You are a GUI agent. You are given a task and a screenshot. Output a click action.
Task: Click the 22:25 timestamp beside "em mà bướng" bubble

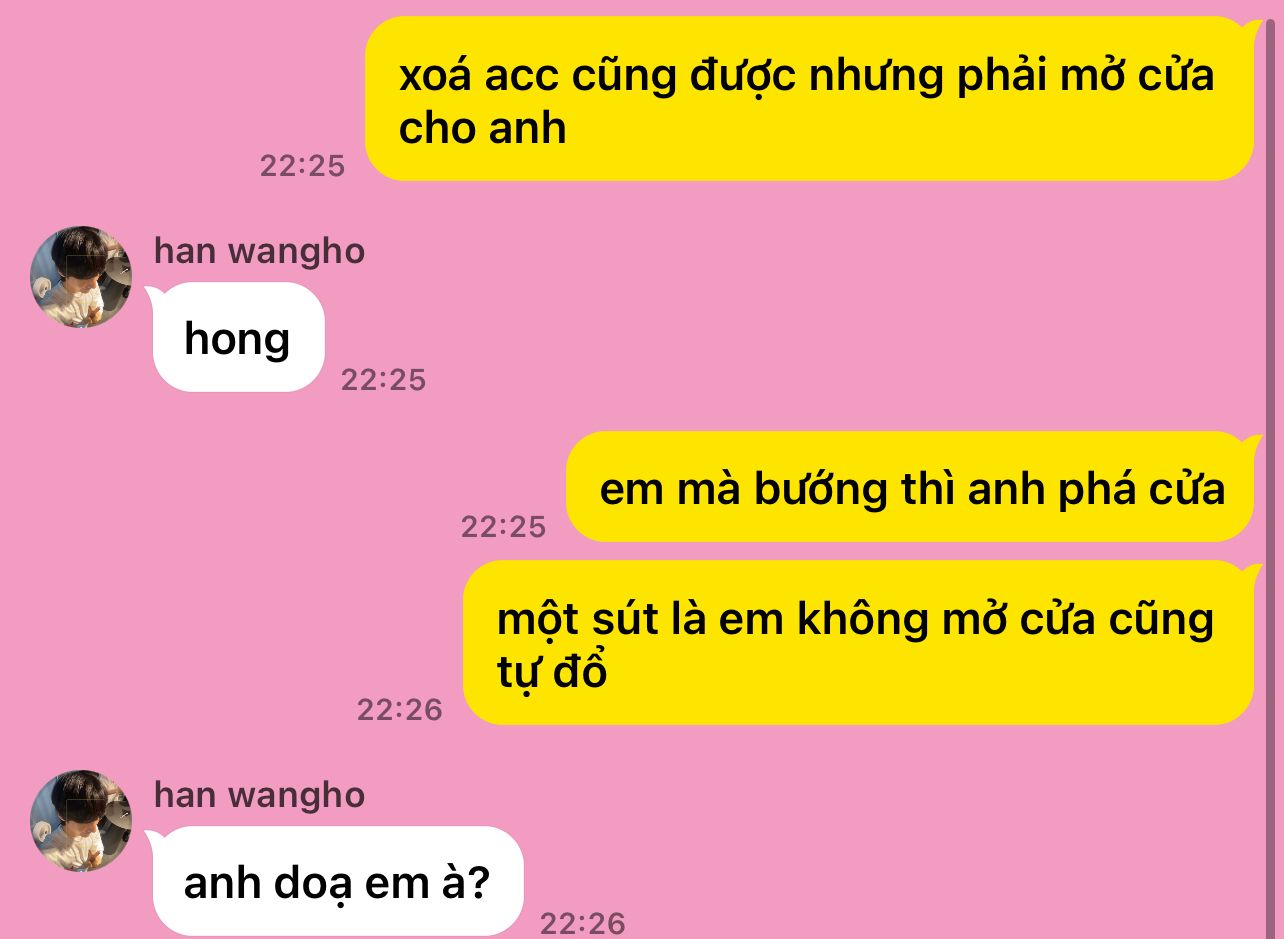click(x=504, y=527)
